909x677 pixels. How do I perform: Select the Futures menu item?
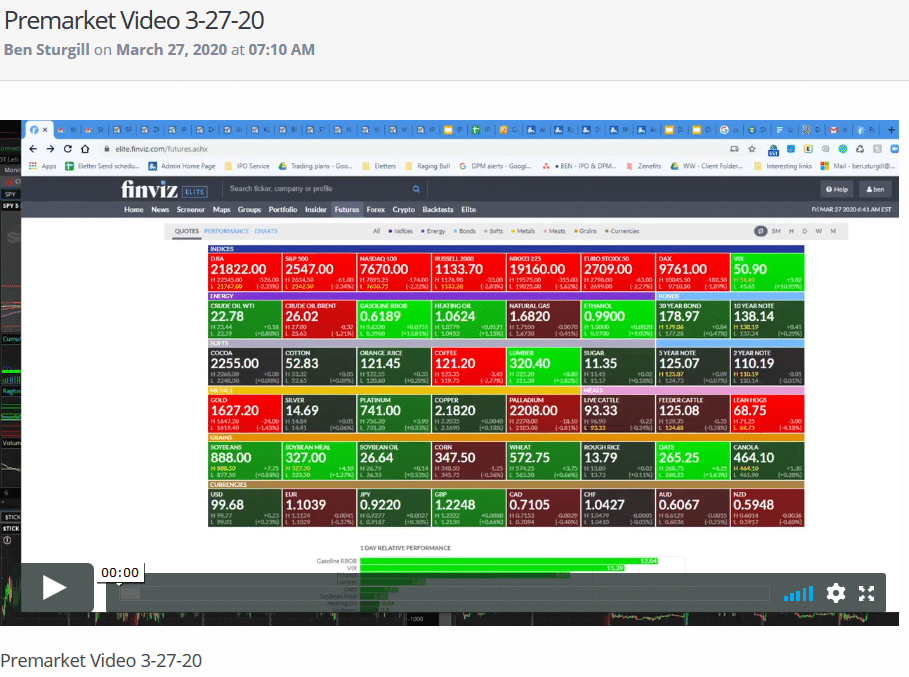pos(347,209)
